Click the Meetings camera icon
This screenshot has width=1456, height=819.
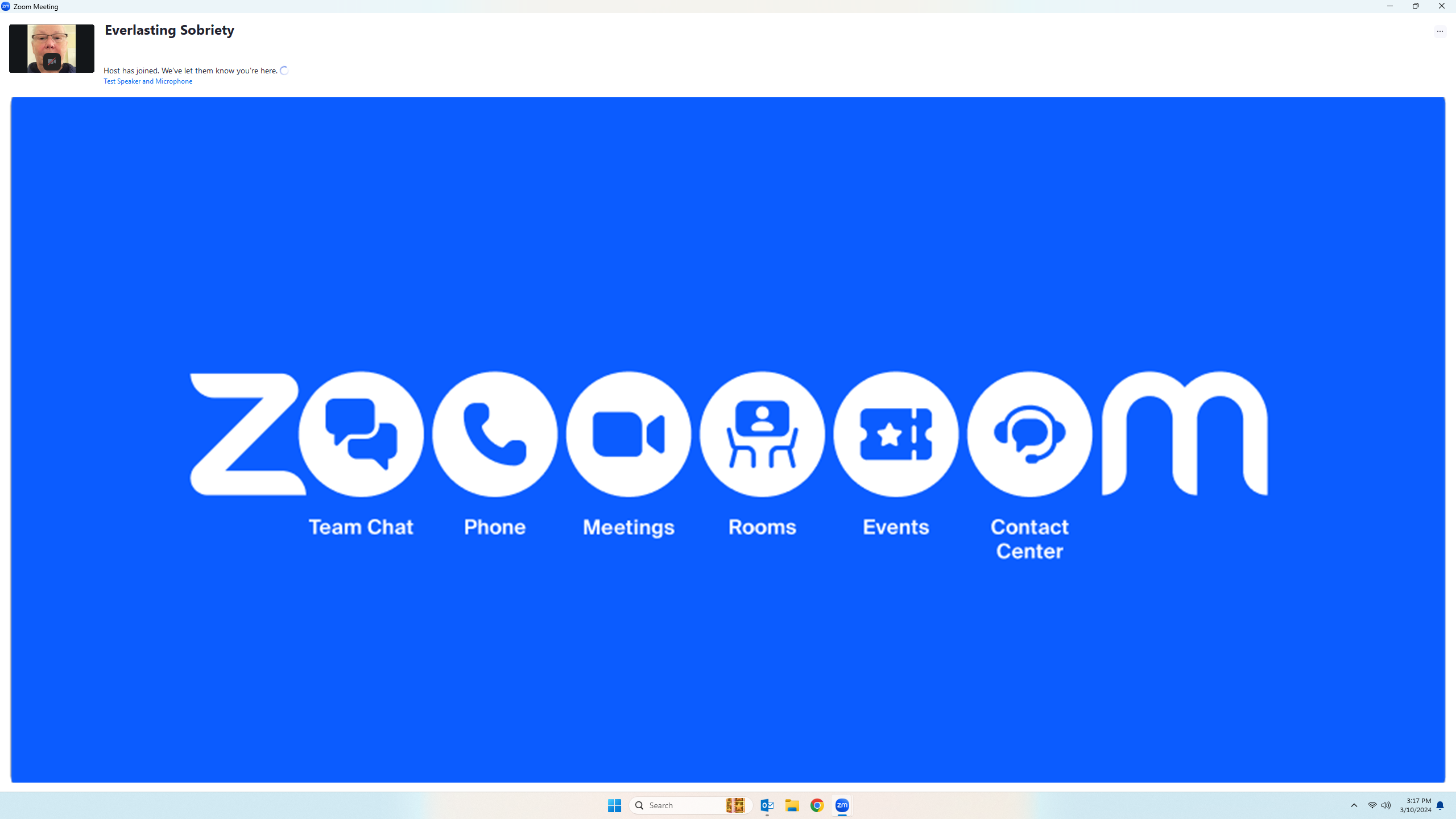pos(628,433)
